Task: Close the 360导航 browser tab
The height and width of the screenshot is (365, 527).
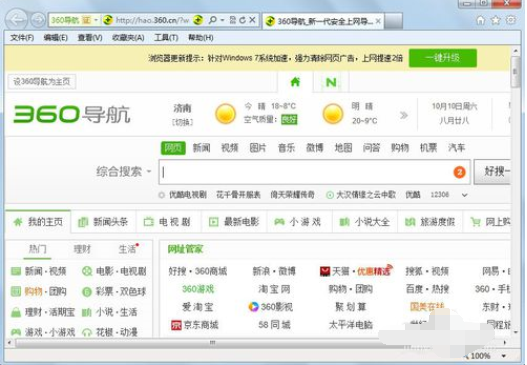Action: coord(378,21)
